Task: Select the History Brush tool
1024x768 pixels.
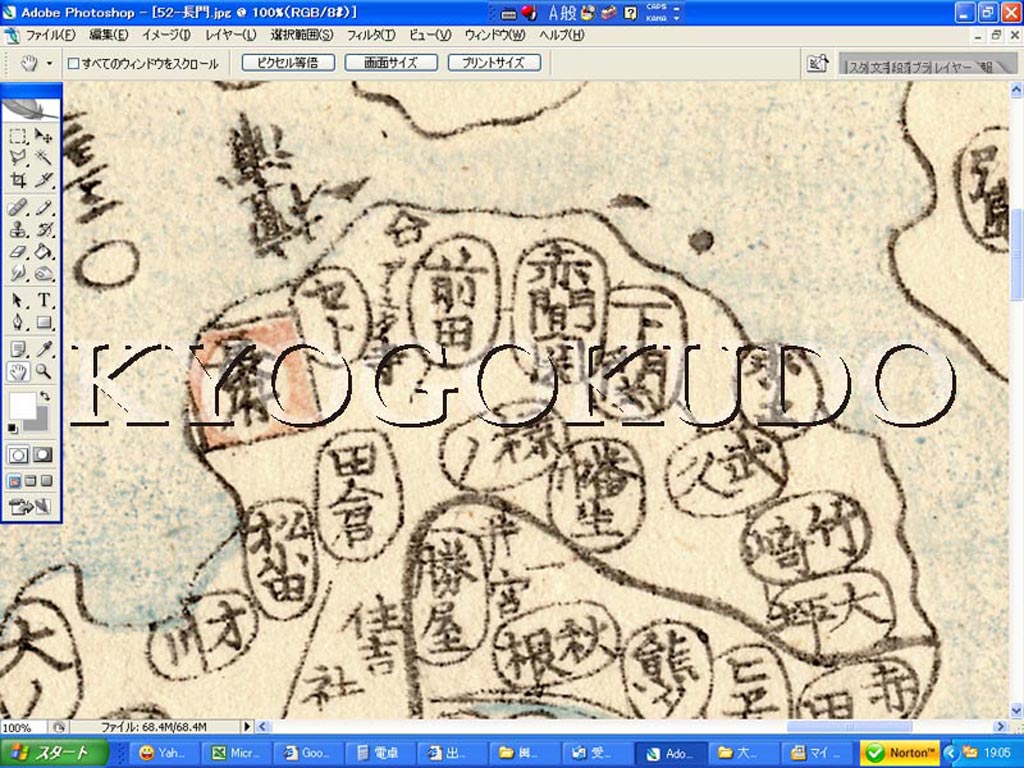Action: tap(43, 230)
